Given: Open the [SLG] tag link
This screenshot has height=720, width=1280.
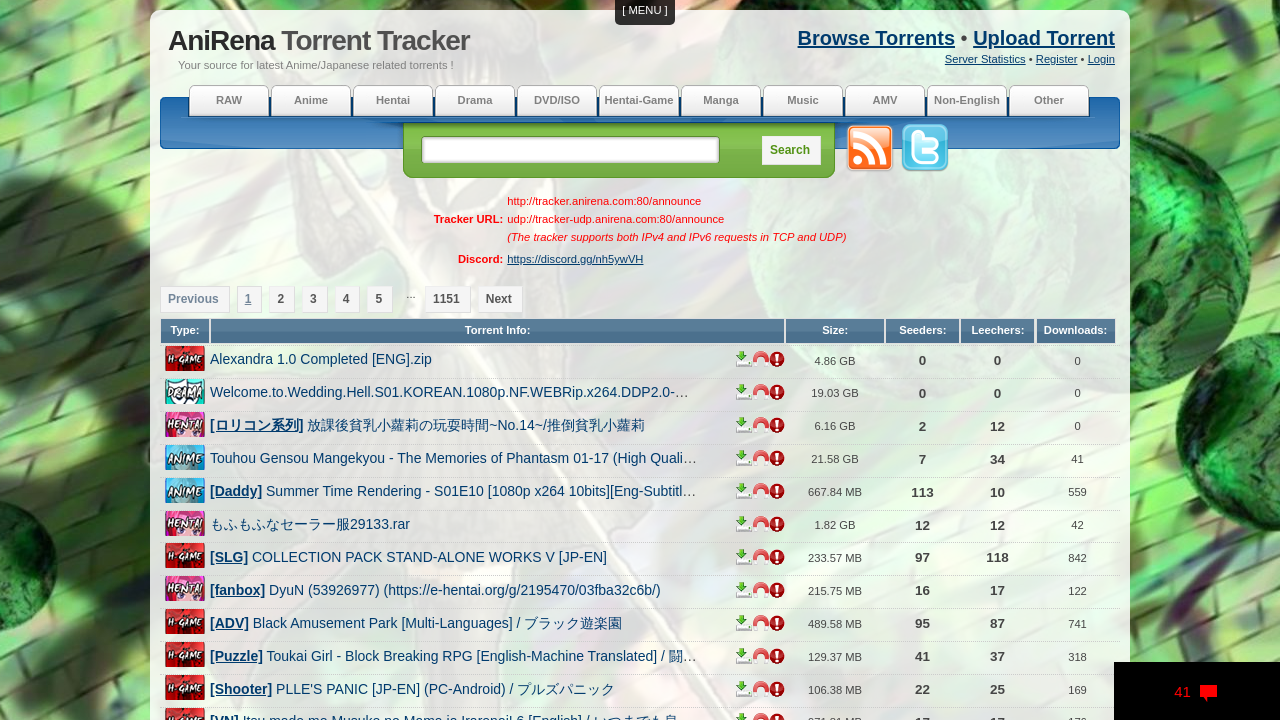Looking at the screenshot, I should tap(229, 557).
